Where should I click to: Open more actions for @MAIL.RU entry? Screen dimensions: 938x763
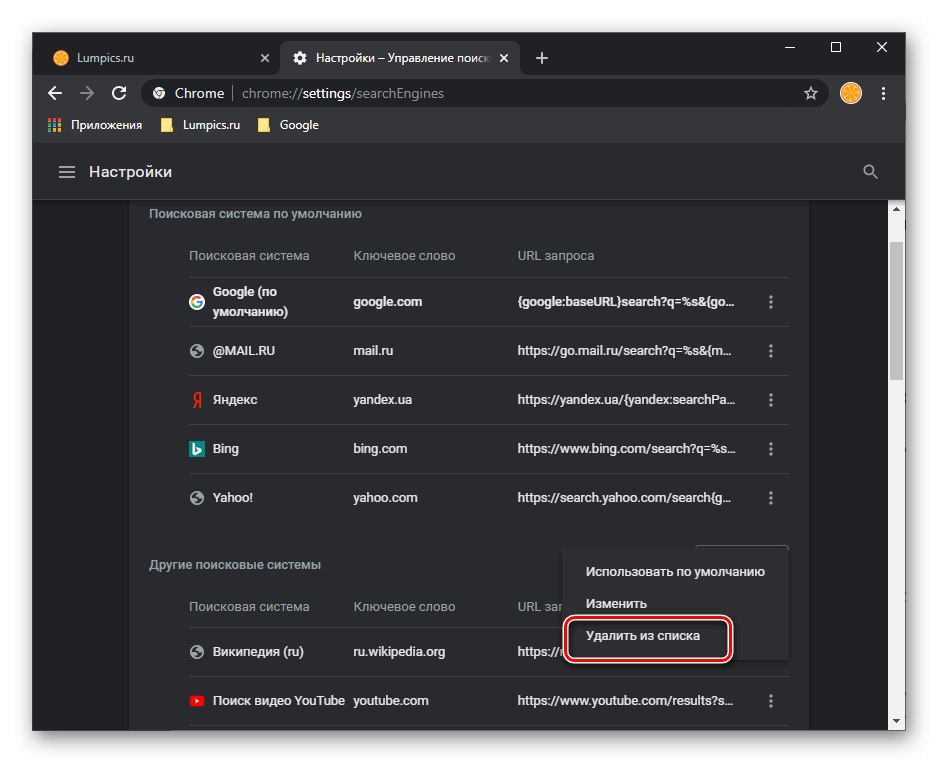pyautogui.click(x=771, y=351)
